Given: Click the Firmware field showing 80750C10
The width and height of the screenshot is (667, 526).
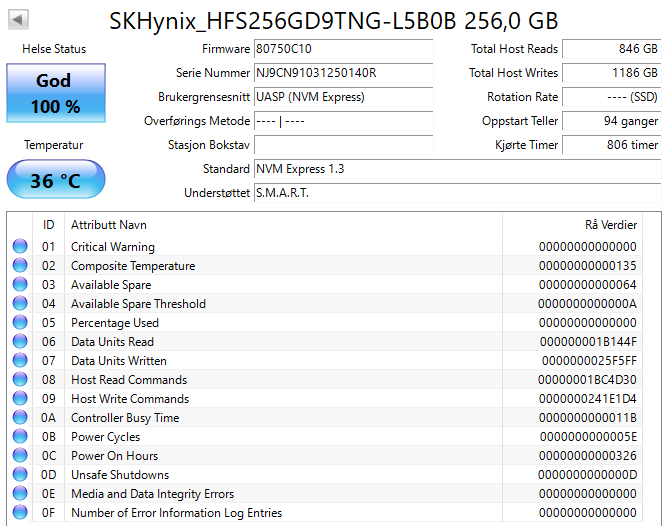Looking at the screenshot, I should (343, 49).
